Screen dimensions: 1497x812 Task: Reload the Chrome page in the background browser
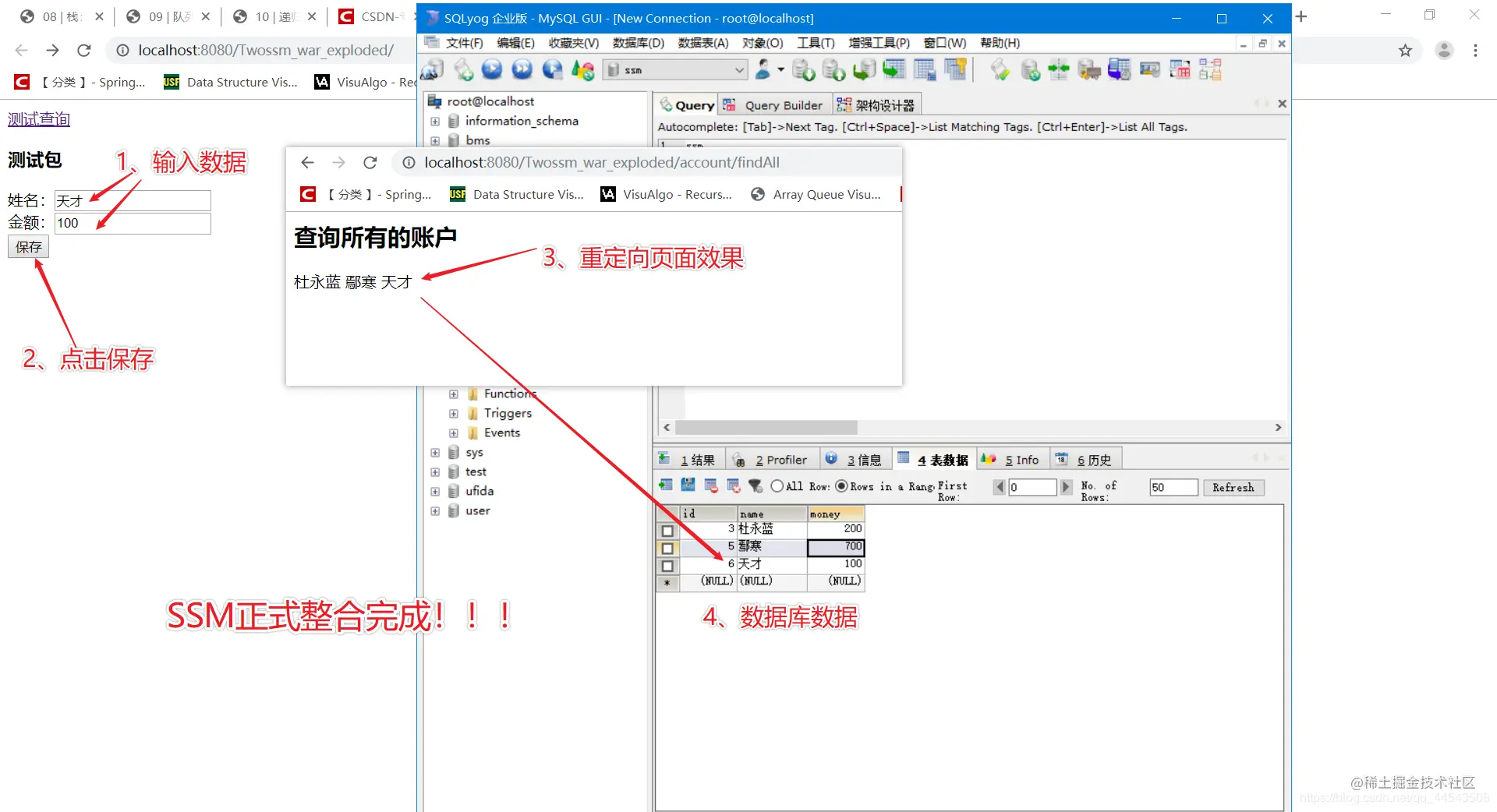[x=84, y=51]
